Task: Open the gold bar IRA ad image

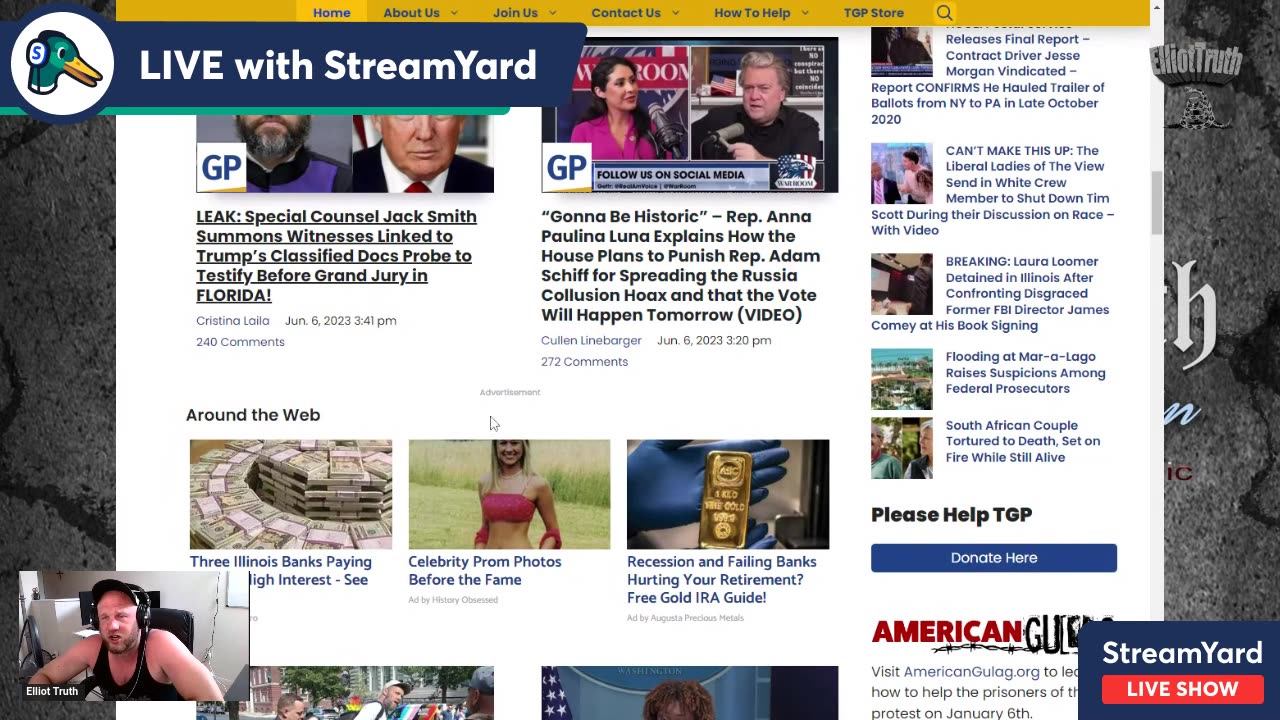Action: 728,494
